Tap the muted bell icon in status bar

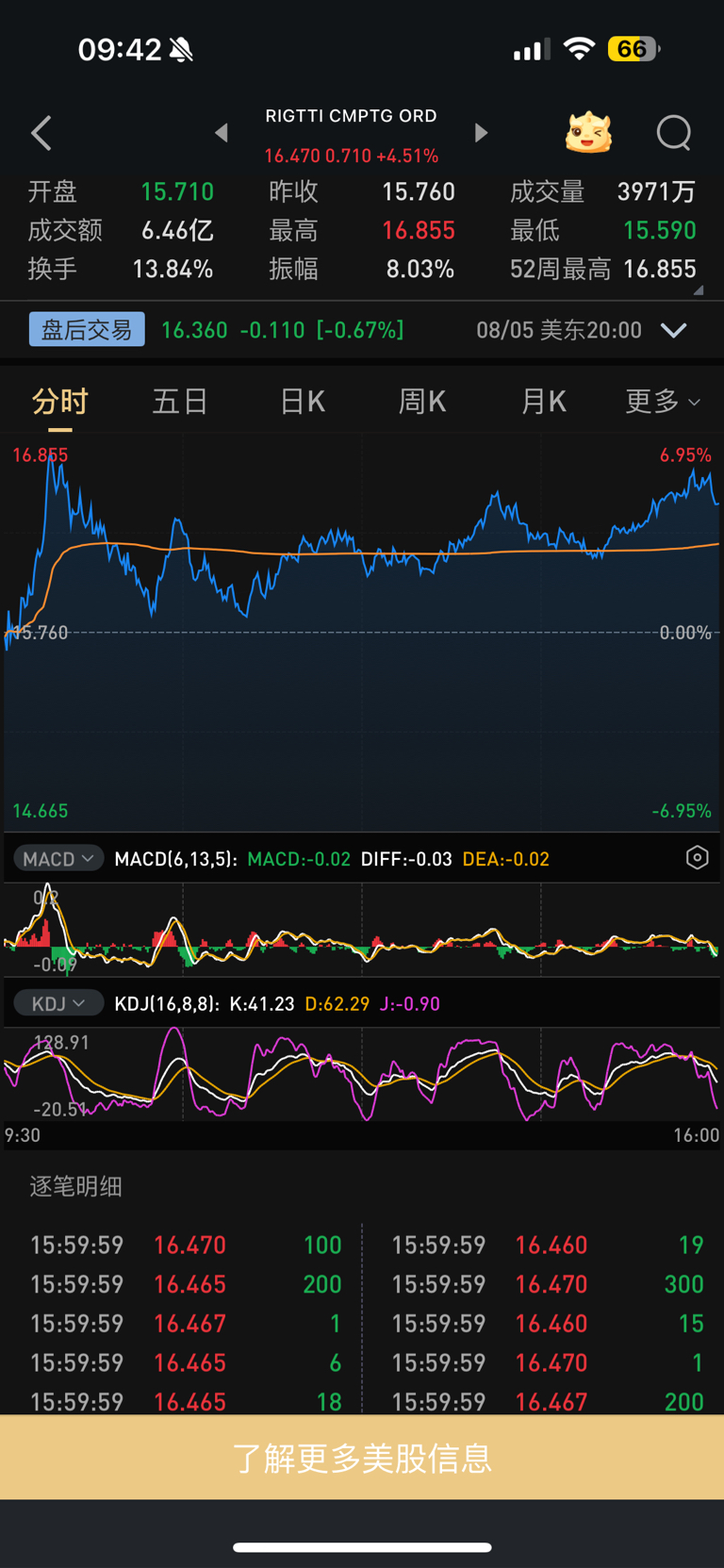(x=181, y=49)
